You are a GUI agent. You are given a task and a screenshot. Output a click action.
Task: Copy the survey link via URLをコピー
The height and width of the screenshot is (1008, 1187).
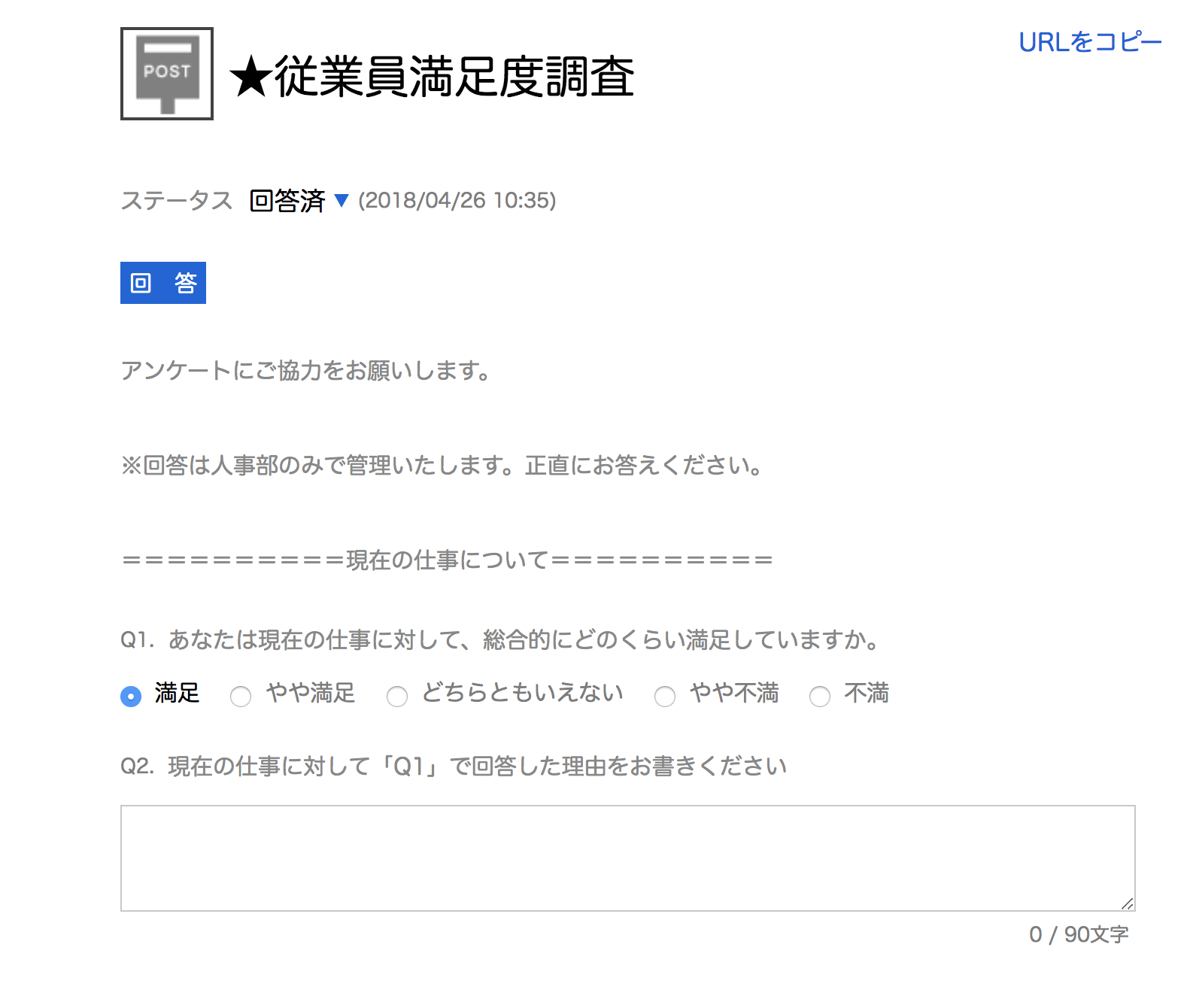pyautogui.click(x=1090, y=42)
